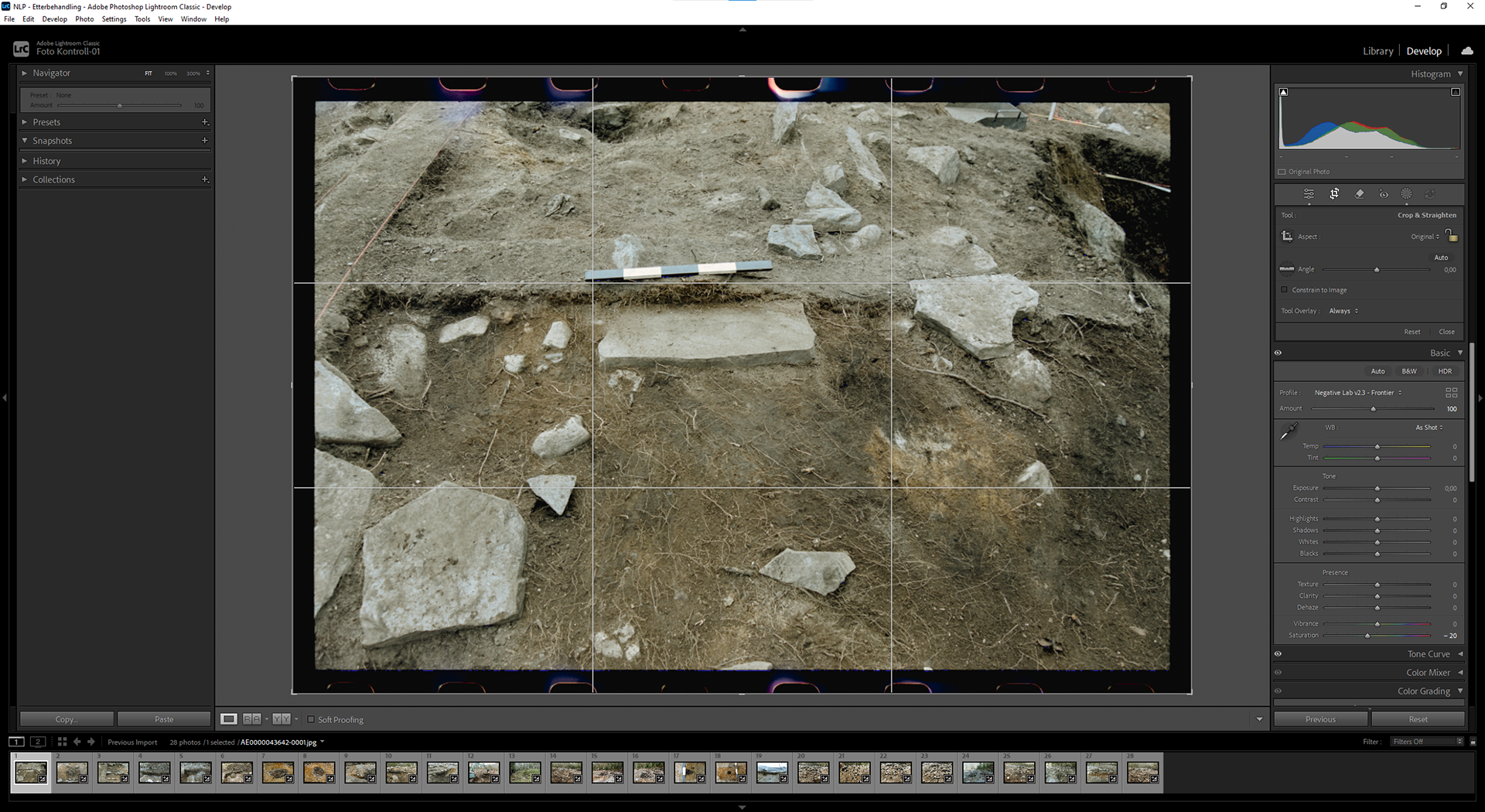Toggle the Soft Proofing checkbox
Viewport: 1485px width, 812px height.
point(311,719)
